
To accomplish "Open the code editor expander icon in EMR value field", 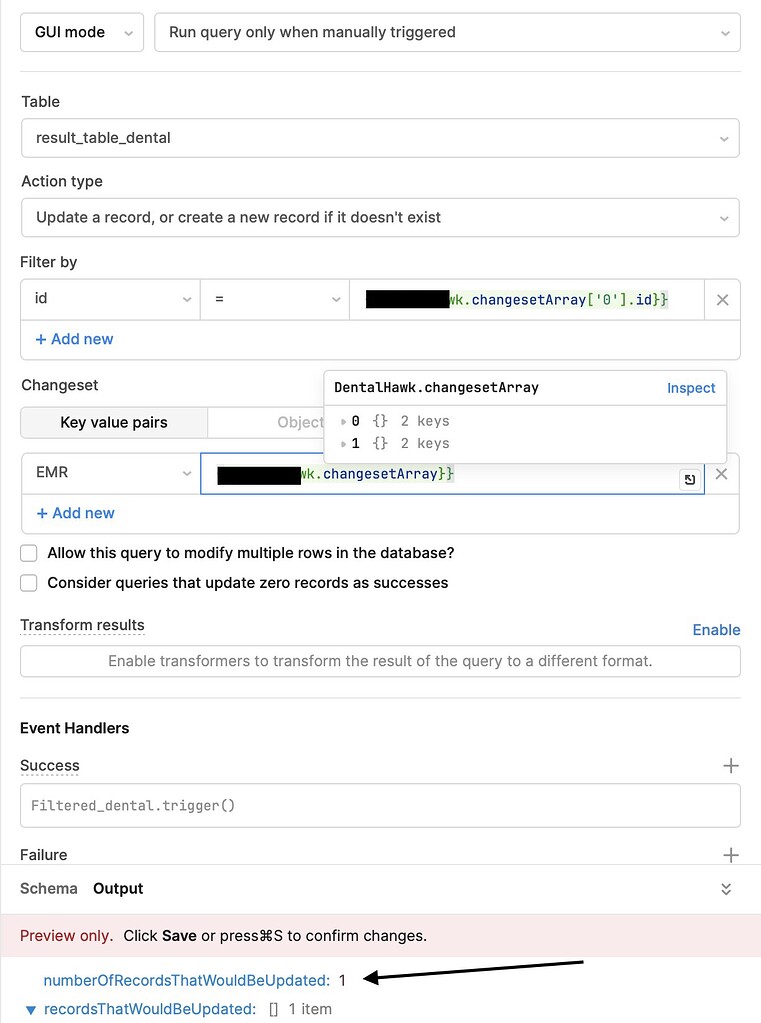I will point(689,480).
